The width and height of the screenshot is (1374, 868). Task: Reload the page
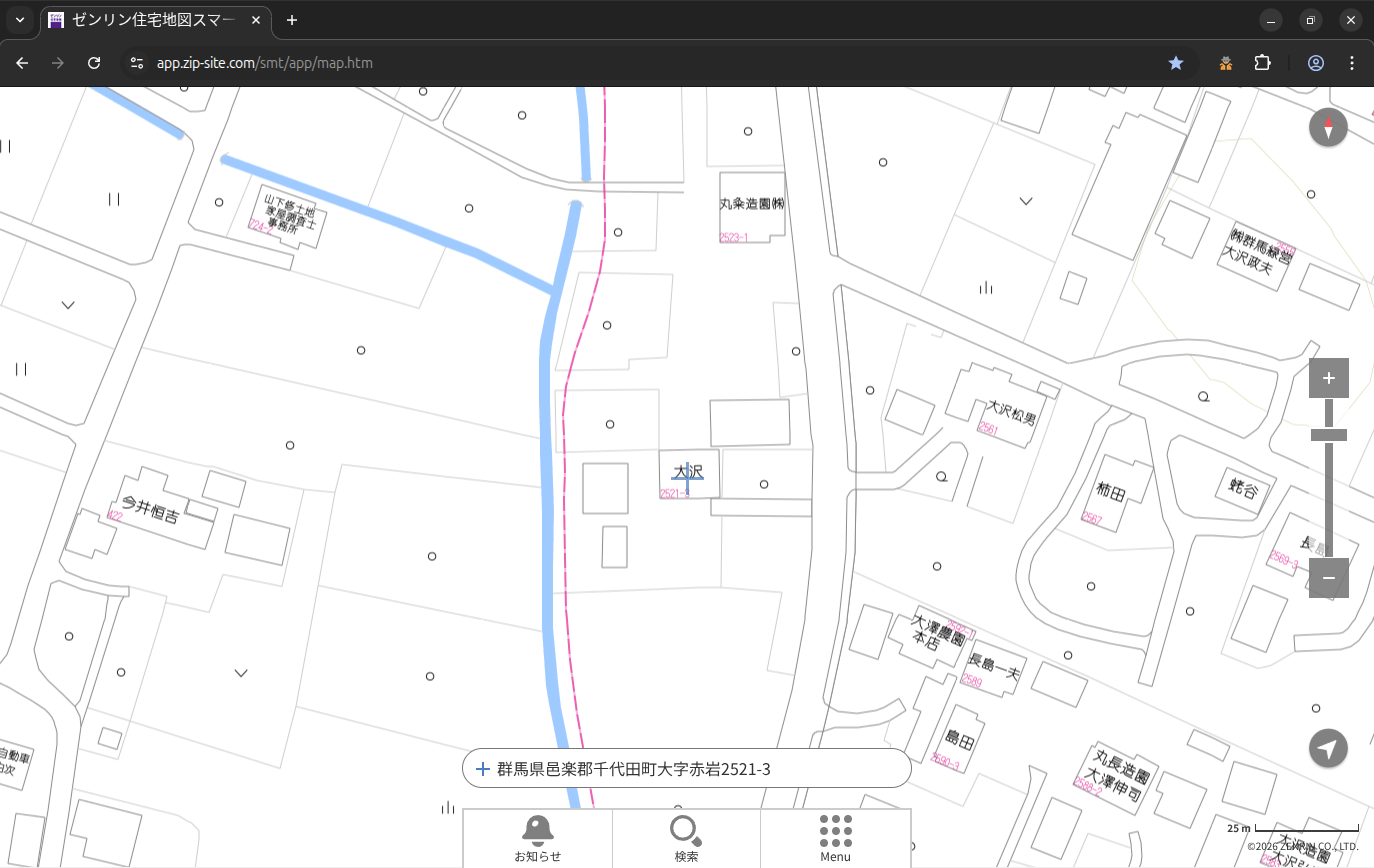pos(94,63)
